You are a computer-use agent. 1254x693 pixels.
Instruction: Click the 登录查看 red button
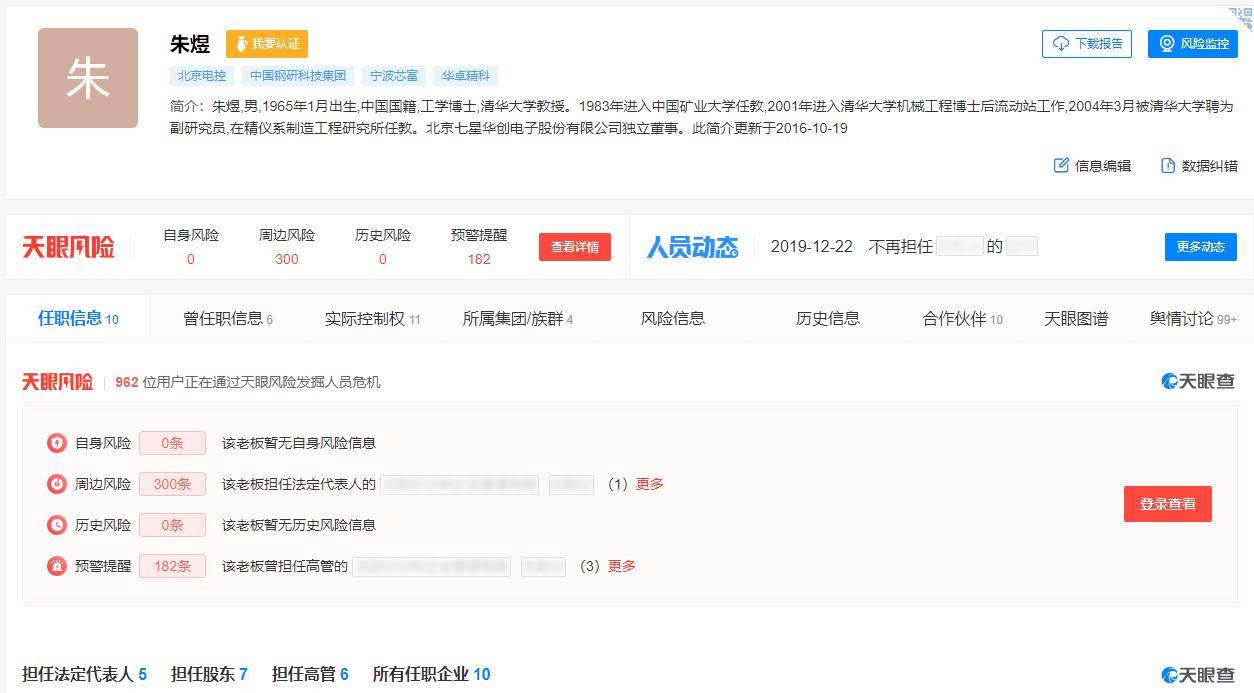(x=1168, y=504)
